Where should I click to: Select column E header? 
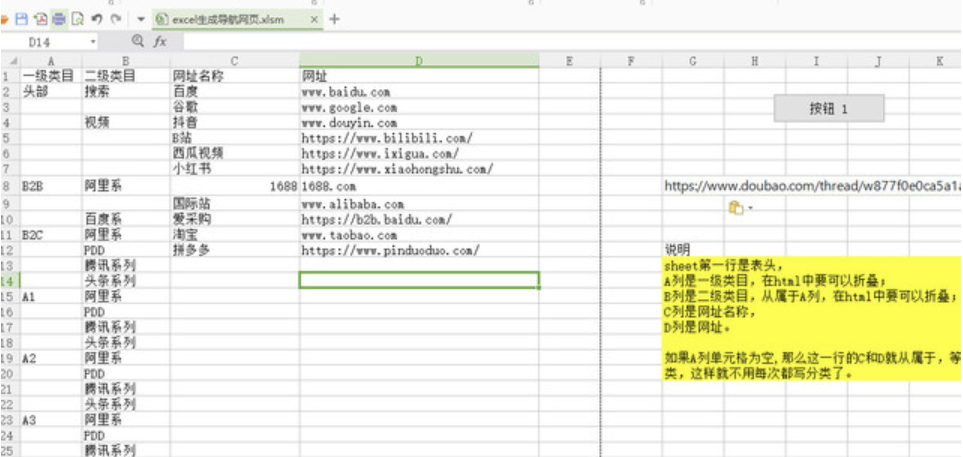coord(569,61)
